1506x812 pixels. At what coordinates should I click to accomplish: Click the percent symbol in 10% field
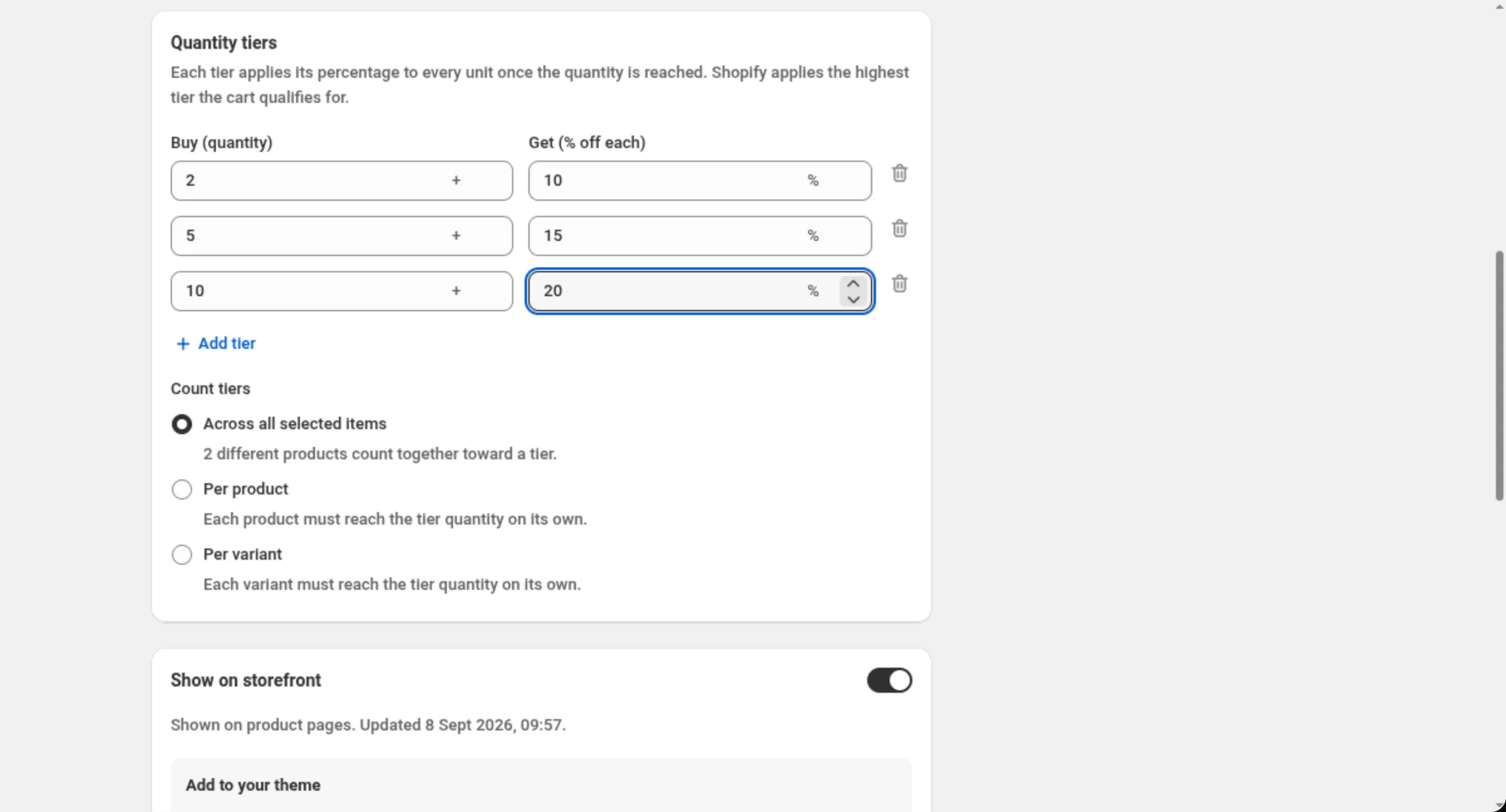click(x=813, y=181)
